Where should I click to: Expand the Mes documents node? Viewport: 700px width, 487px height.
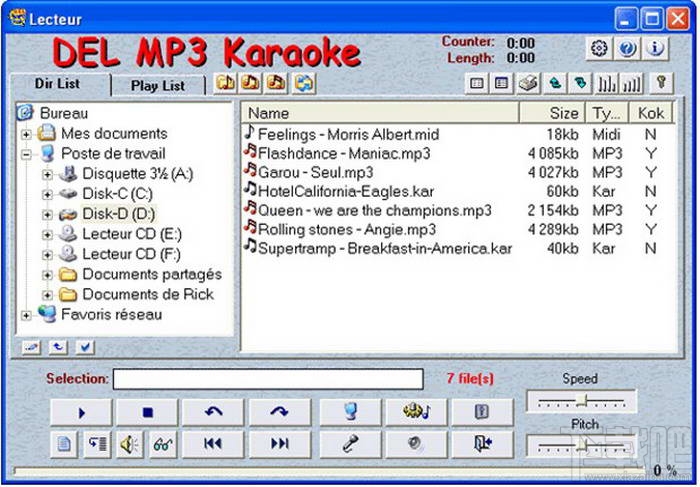pyautogui.click(x=26, y=134)
